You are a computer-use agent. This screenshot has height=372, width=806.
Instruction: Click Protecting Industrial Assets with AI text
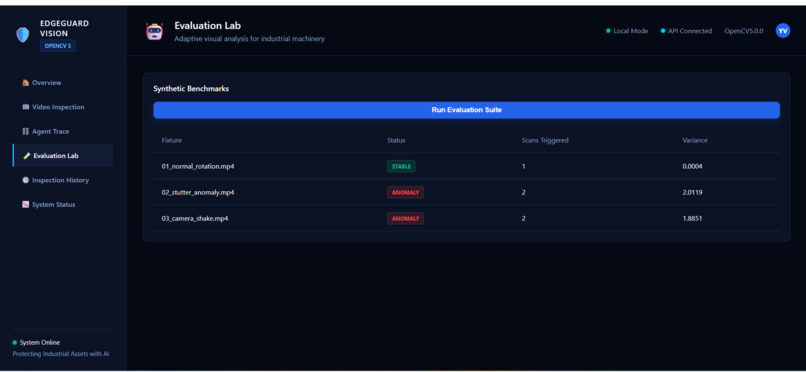(61, 354)
